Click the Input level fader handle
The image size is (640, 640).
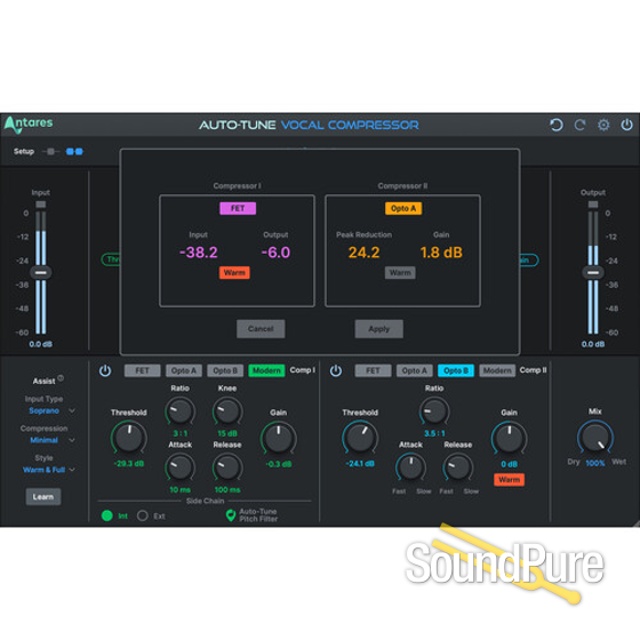(40, 272)
